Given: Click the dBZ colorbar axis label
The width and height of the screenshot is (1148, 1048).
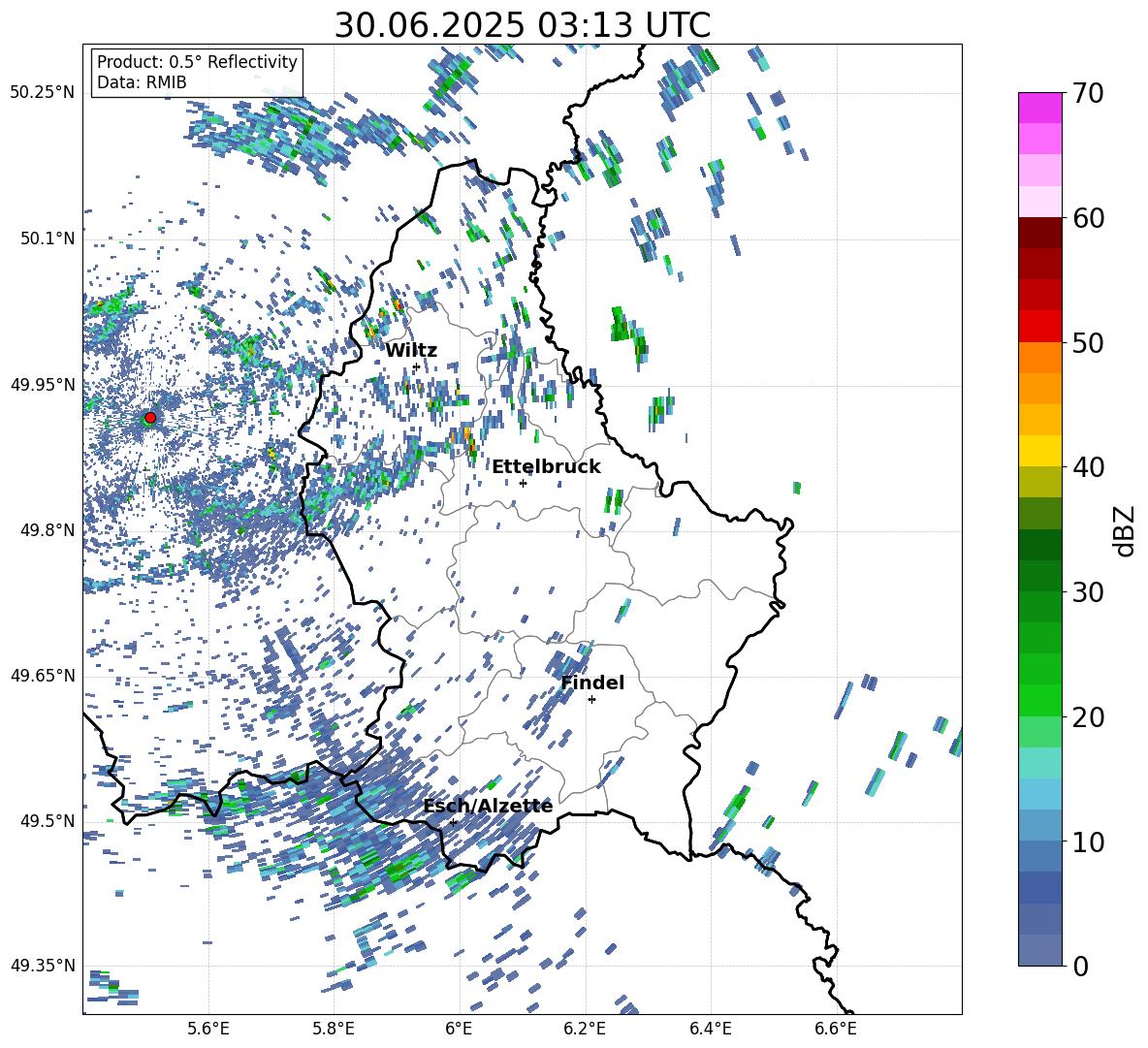Looking at the screenshot, I should (1126, 530).
